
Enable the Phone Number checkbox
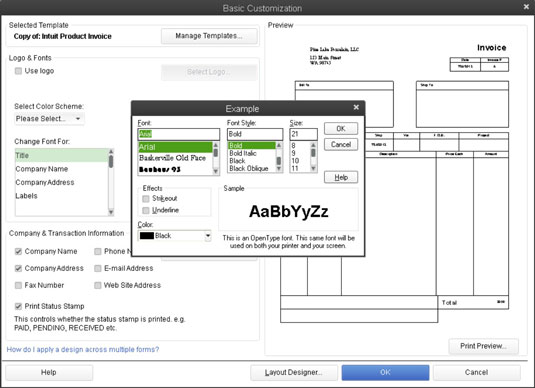click(x=98, y=252)
